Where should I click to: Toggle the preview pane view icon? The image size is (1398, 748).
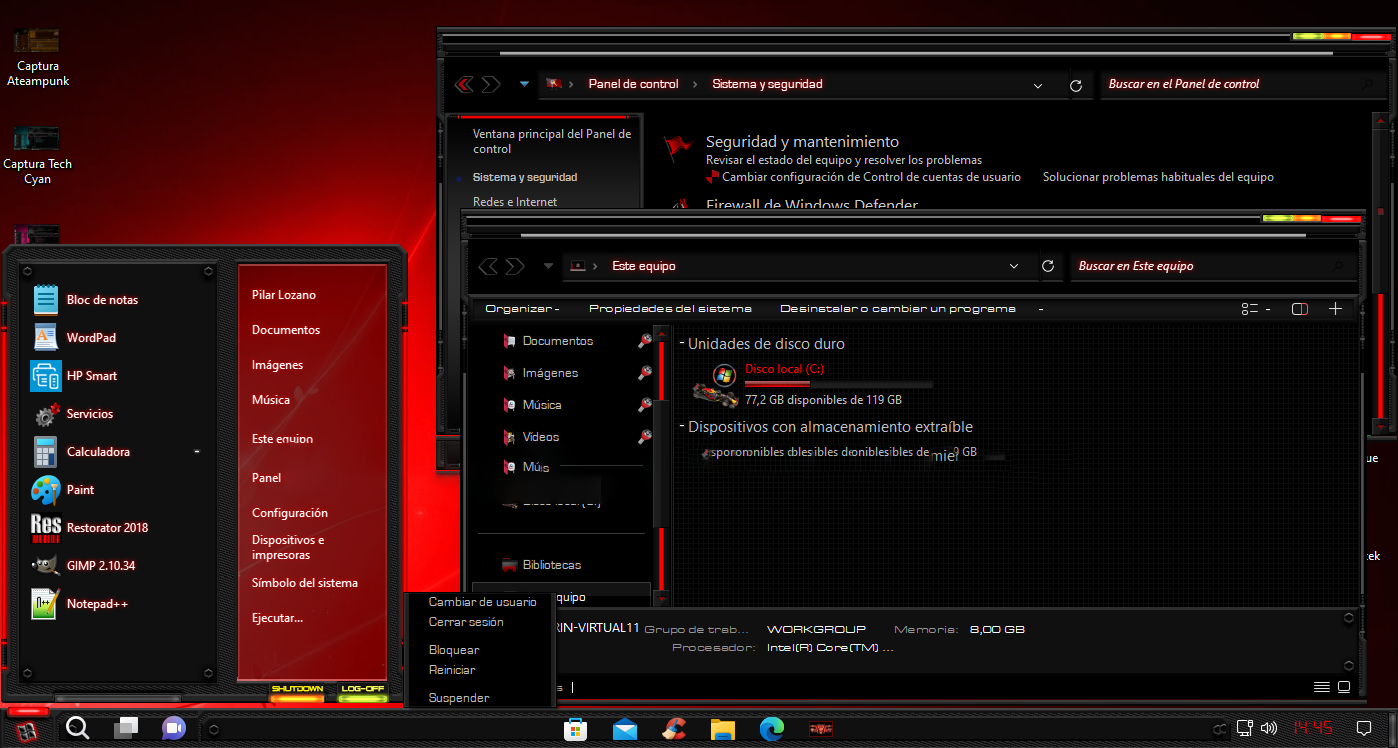coord(1299,309)
